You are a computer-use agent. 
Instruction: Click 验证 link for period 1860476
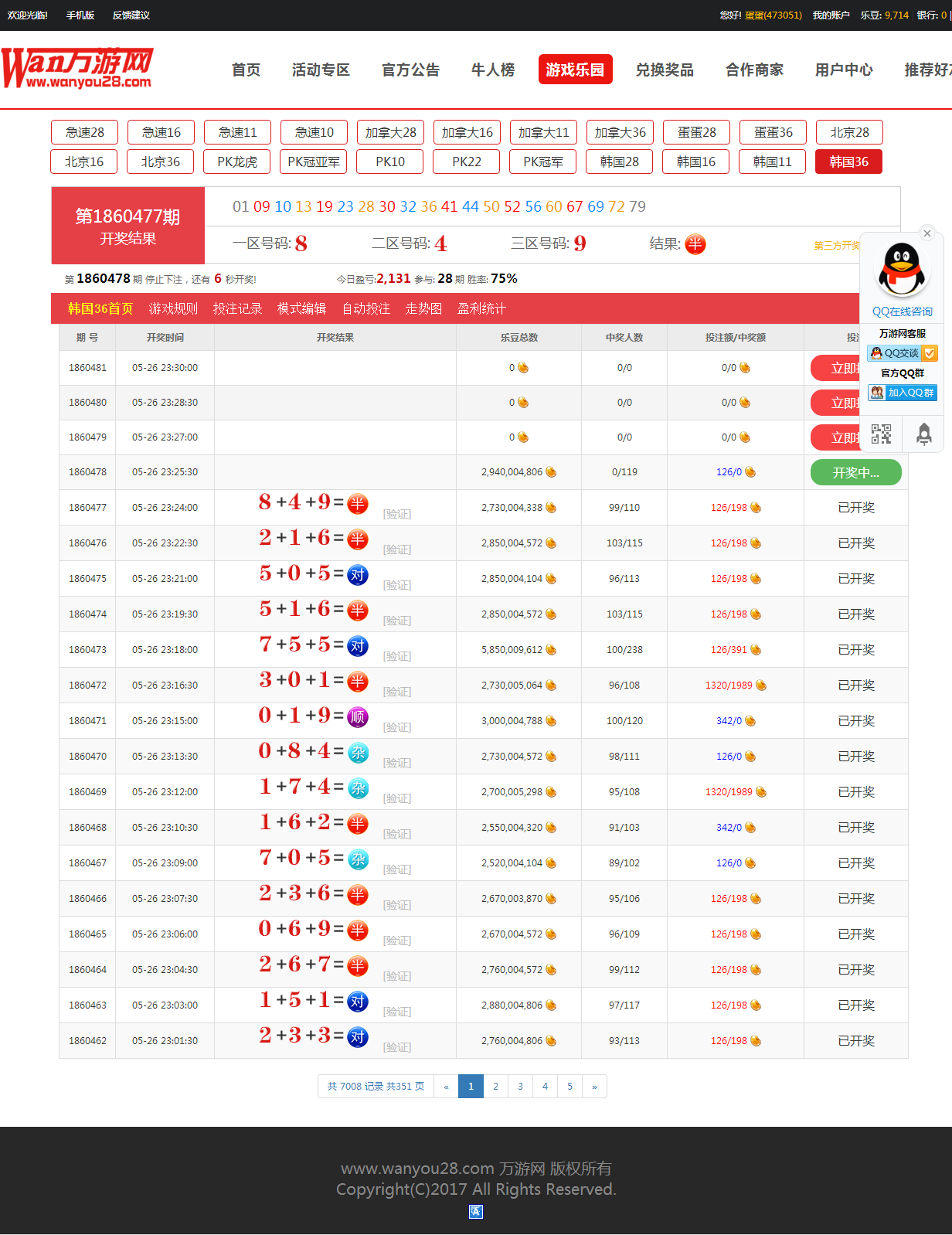tap(397, 549)
